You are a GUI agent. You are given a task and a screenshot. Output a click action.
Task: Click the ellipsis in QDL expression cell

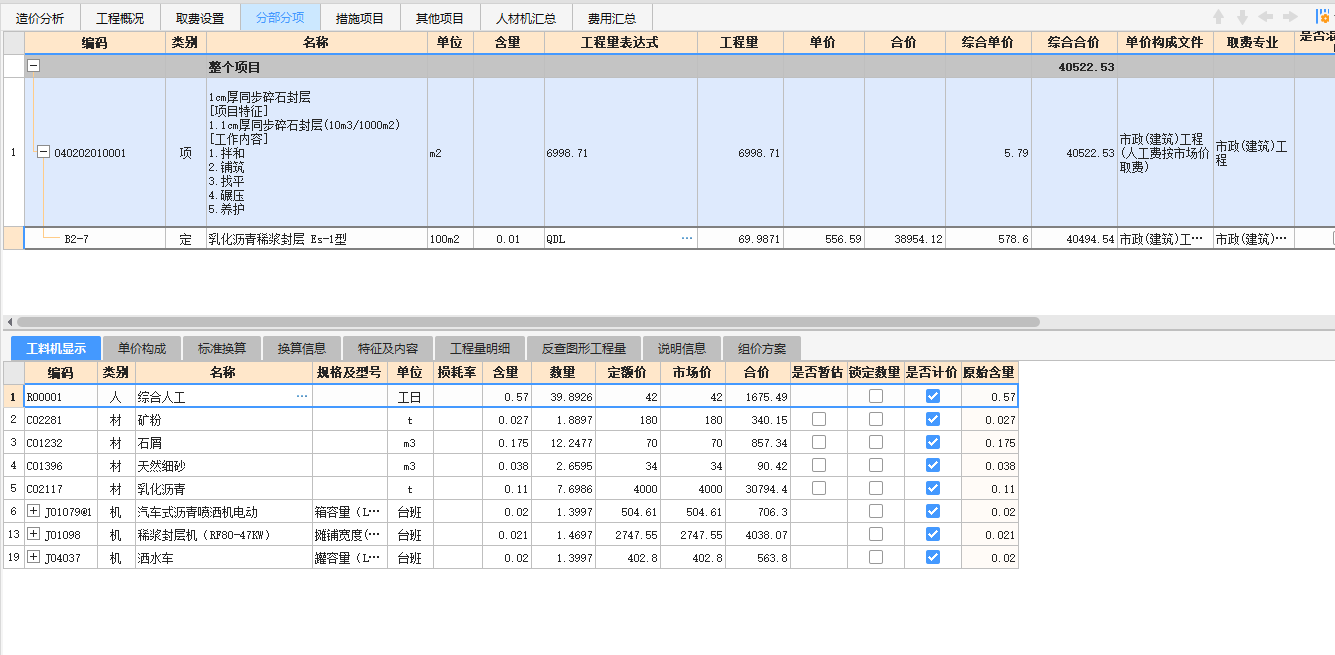point(687,239)
